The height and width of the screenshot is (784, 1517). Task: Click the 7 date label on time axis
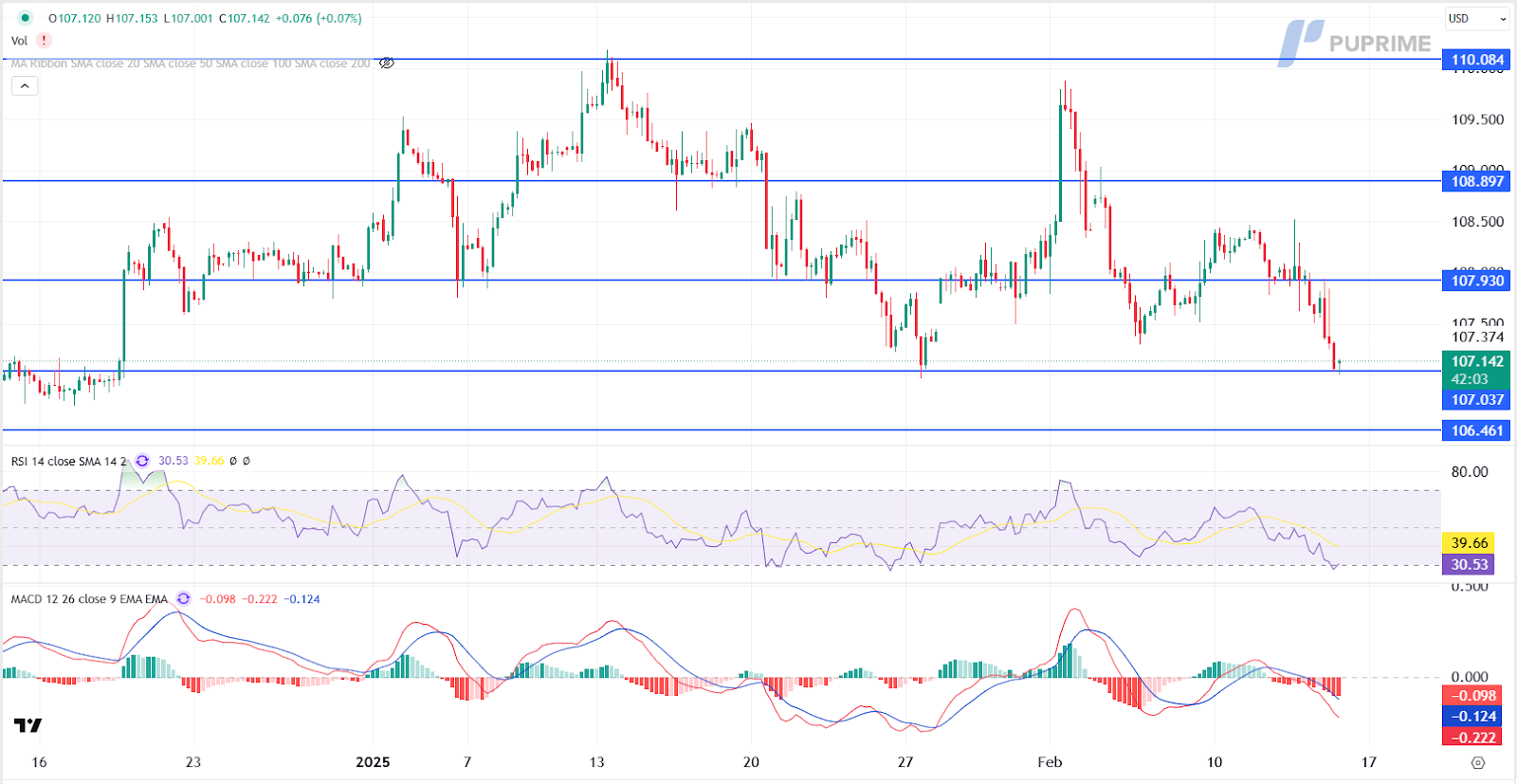coord(467,762)
